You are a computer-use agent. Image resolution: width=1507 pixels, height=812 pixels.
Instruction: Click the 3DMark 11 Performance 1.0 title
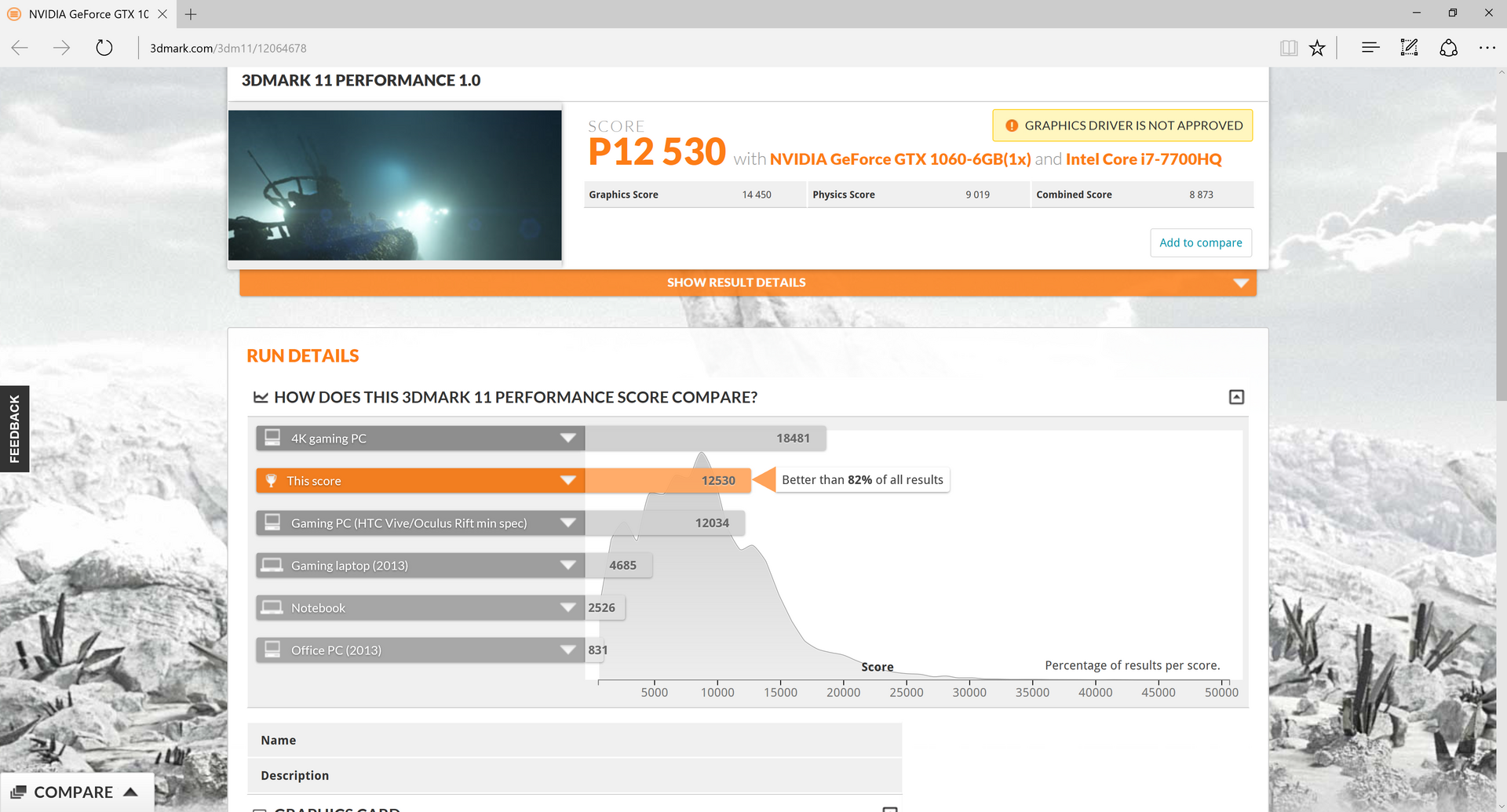[361, 81]
